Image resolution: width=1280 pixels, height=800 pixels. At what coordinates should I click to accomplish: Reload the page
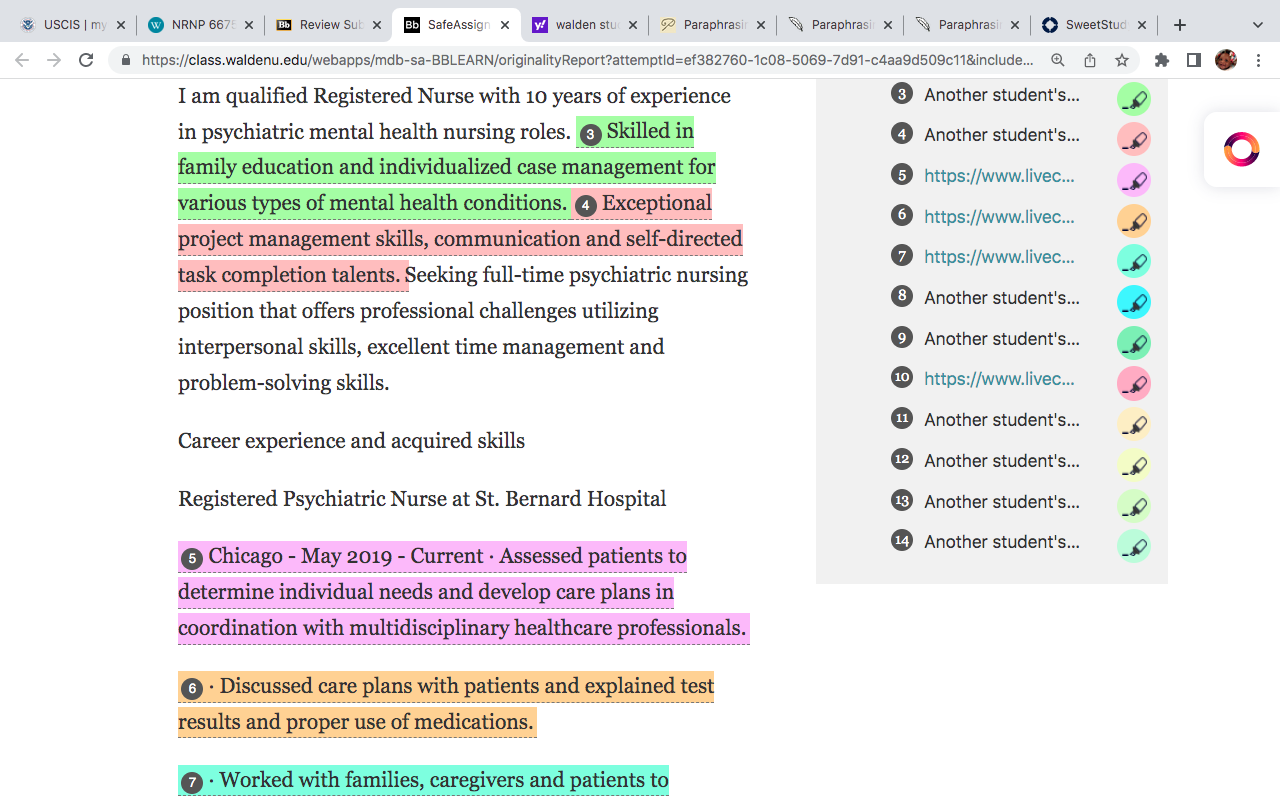pyautogui.click(x=86, y=60)
